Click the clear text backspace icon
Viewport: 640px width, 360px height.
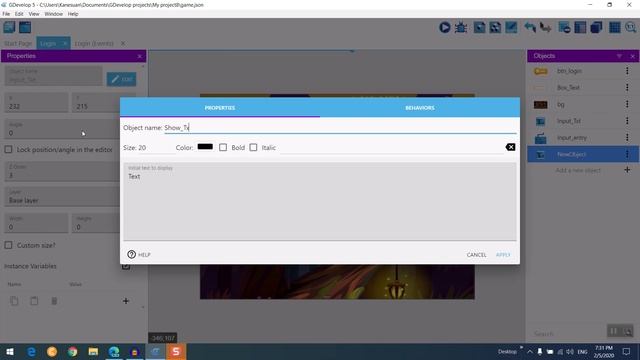point(510,147)
